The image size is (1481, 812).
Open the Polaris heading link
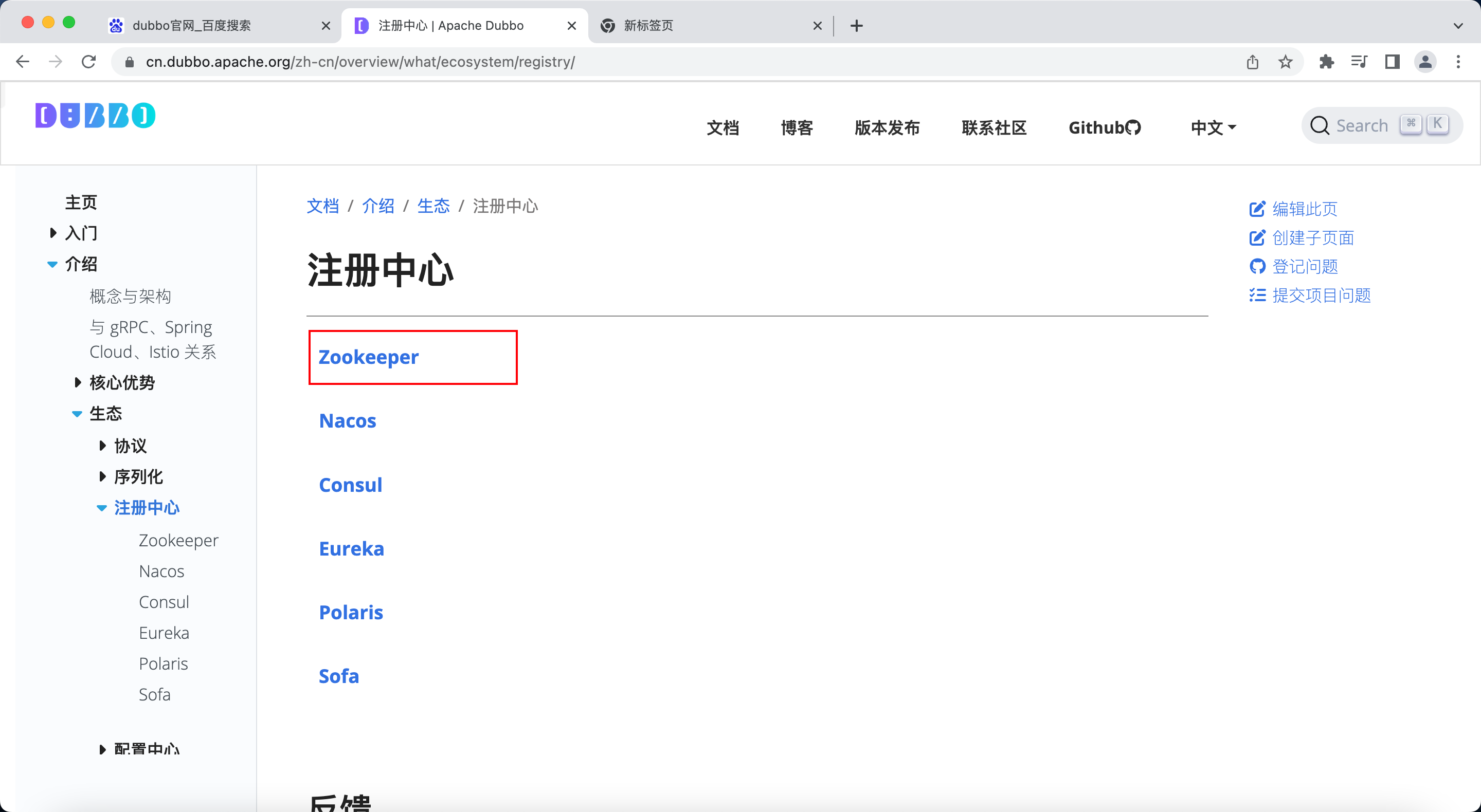point(351,613)
